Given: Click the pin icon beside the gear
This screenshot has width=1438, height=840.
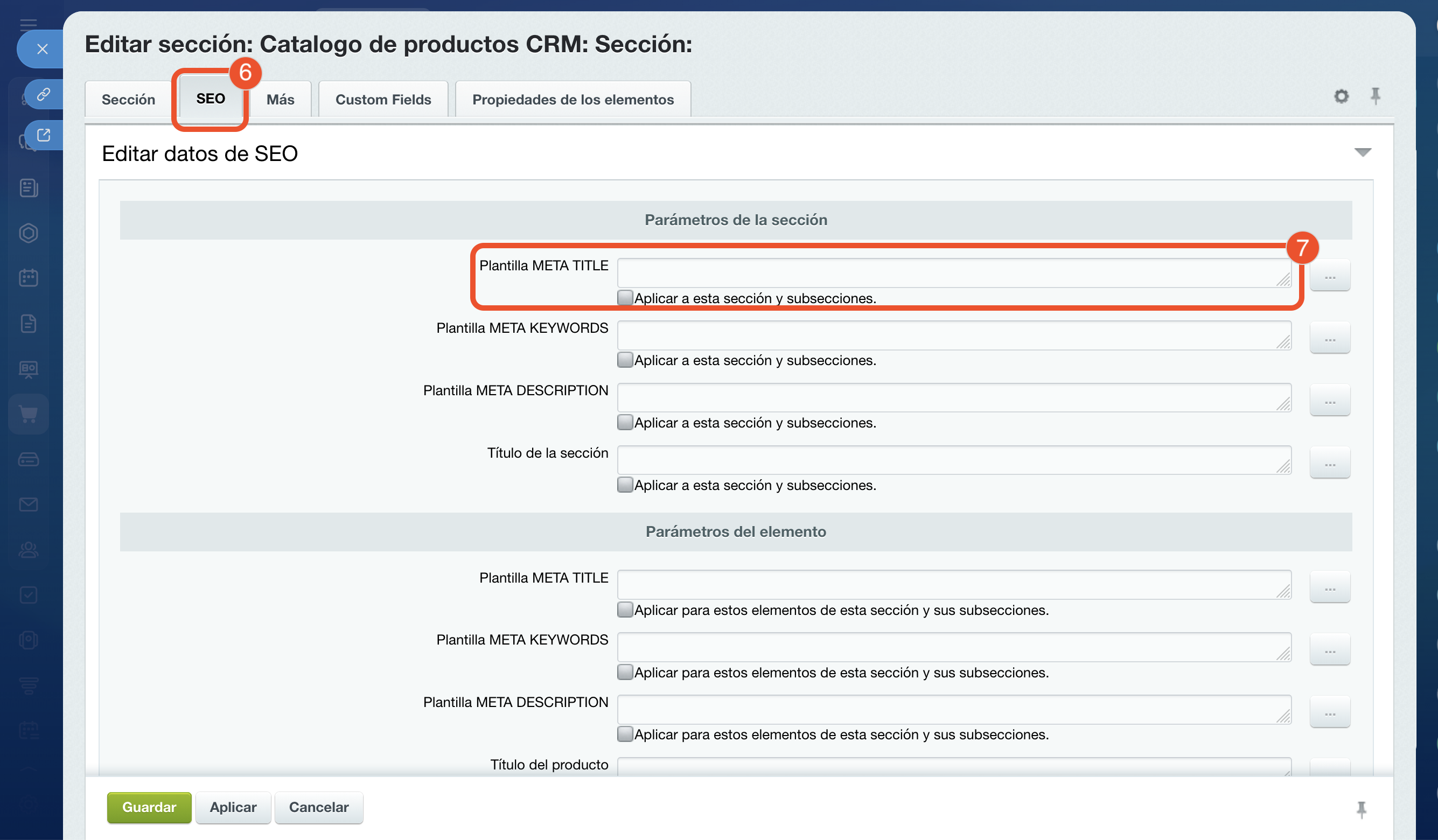Looking at the screenshot, I should [x=1375, y=96].
